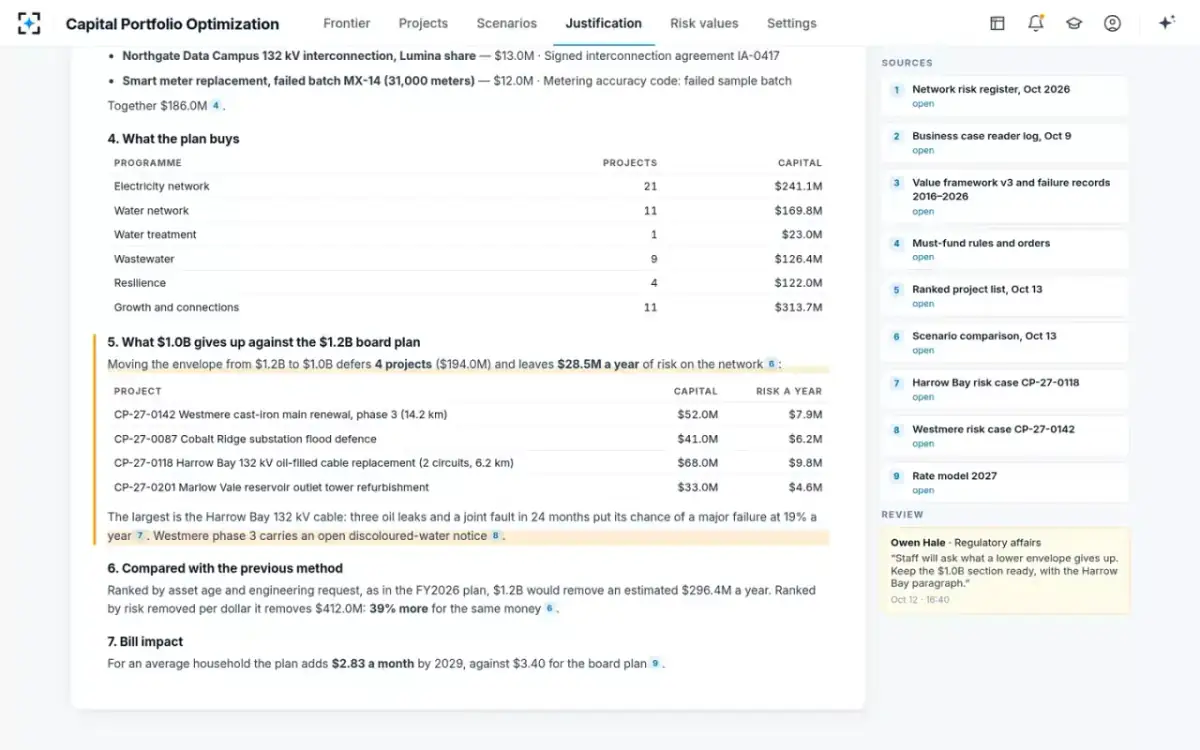Screen dimensions: 1200x750
Task: Switch to the Frontier tab
Action: click(347, 23)
